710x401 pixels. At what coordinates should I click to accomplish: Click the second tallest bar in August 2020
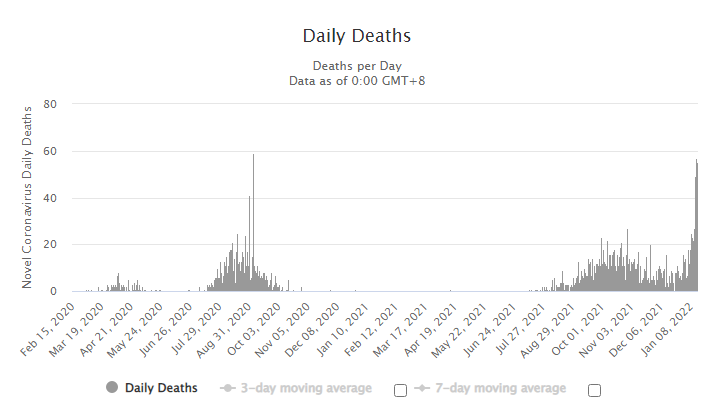pos(249,243)
